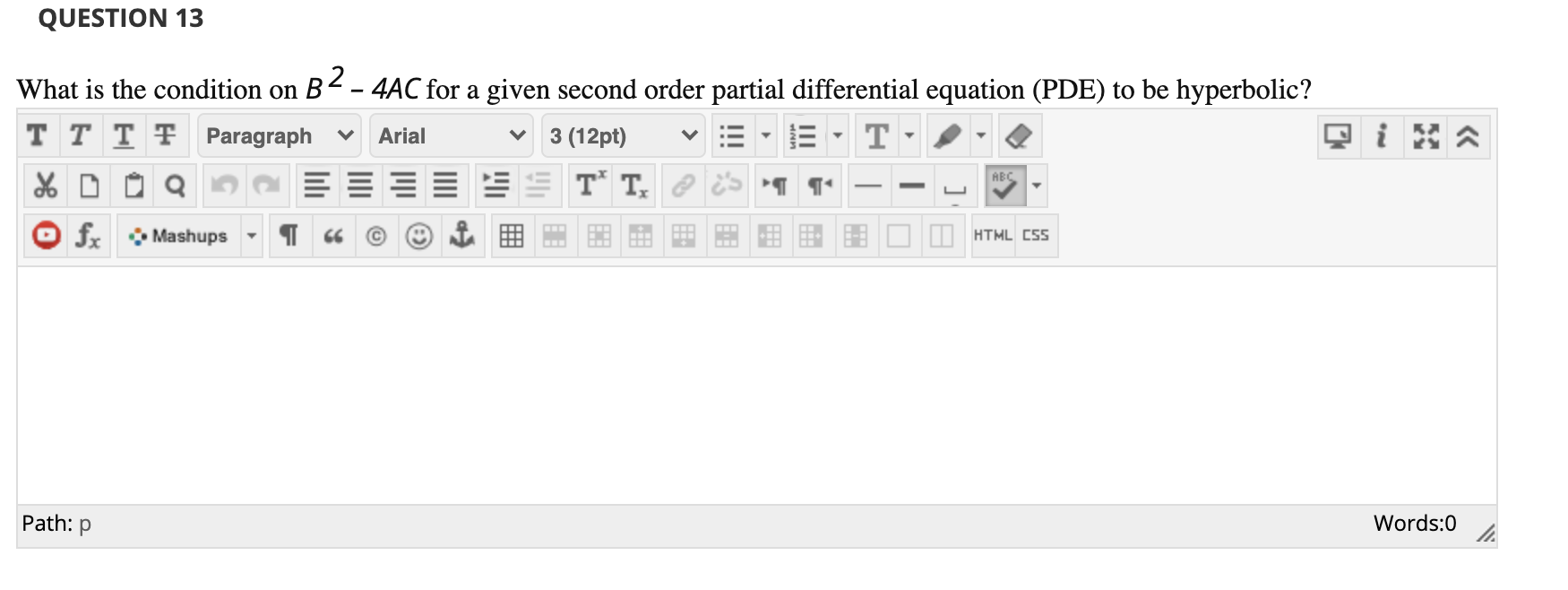Apply subscript formatting
The image size is (1568, 590).
pos(633,186)
